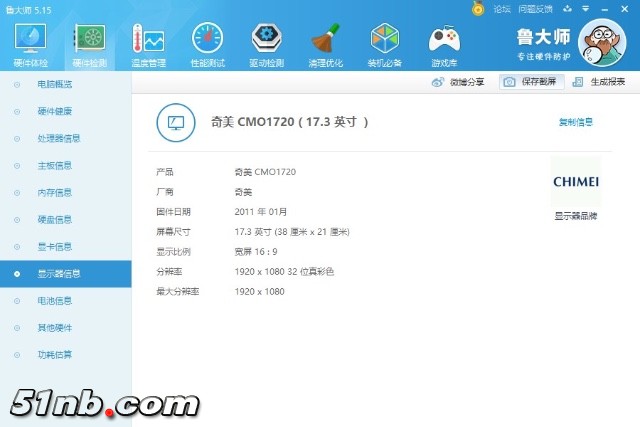Image resolution: width=640 pixels, height=427 pixels.
Task: Click the camera icon for 保存截屏
Action: pos(509,82)
